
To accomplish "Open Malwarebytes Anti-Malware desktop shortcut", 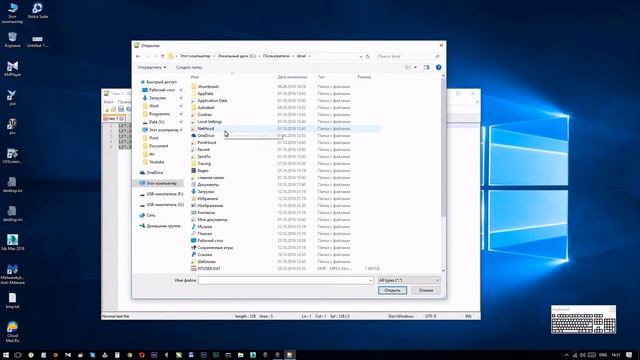I will pos(12,274).
